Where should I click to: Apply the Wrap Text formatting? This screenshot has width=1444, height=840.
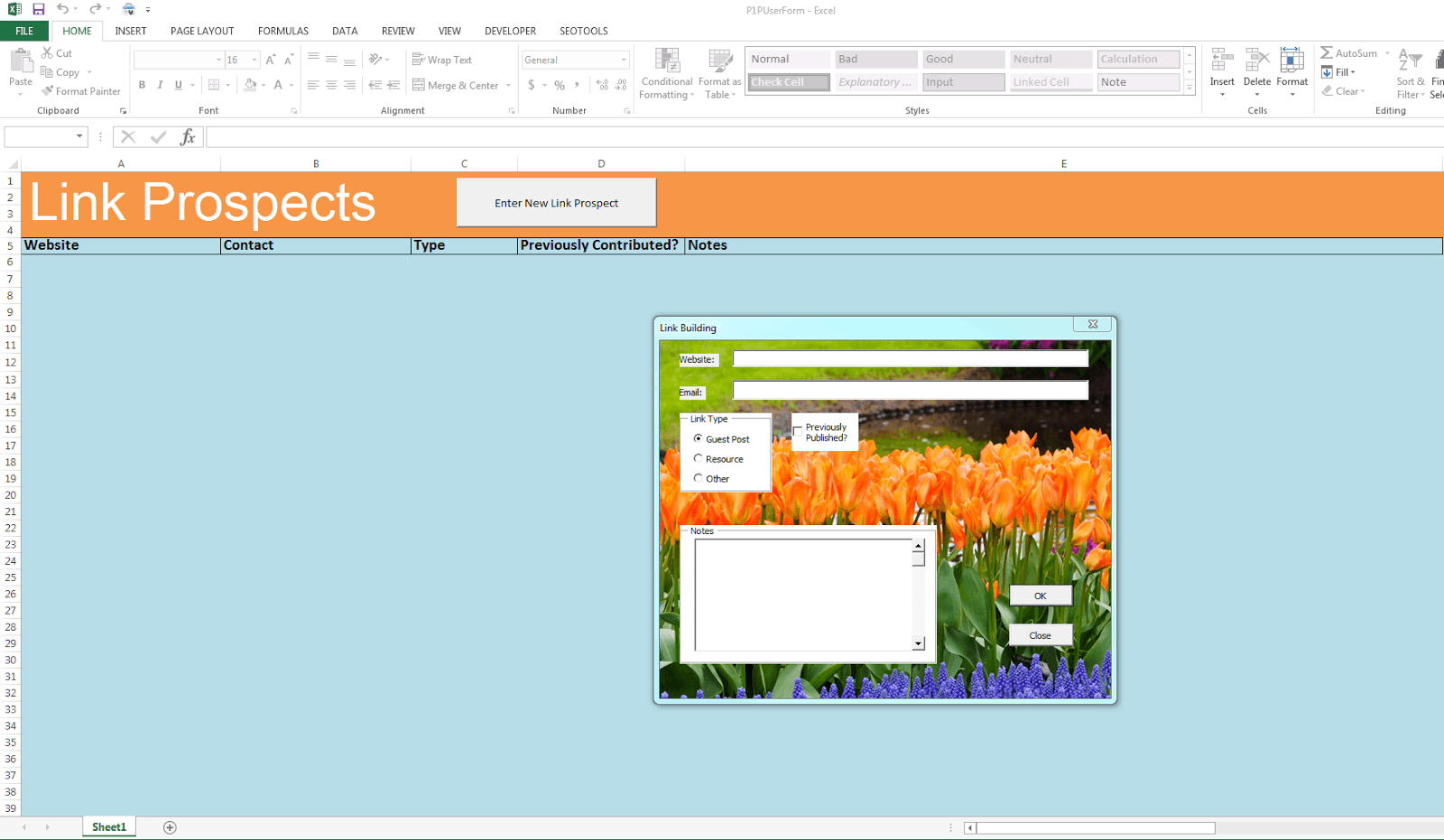pyautogui.click(x=443, y=60)
